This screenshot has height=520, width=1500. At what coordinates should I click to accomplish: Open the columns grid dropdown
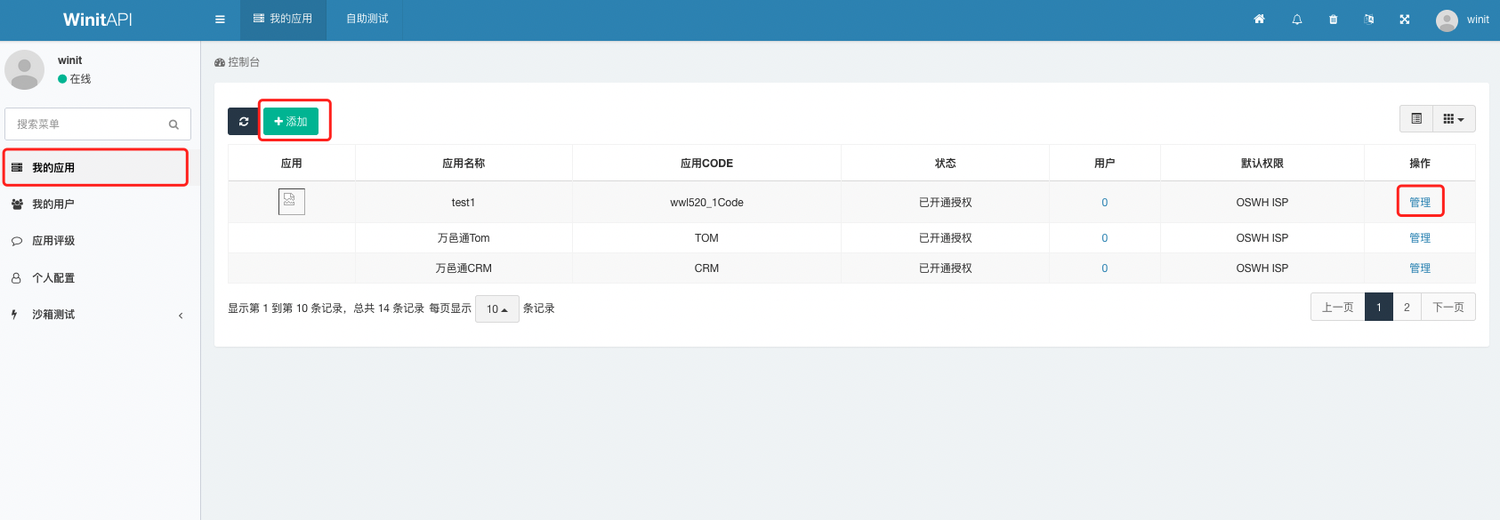(x=1454, y=119)
